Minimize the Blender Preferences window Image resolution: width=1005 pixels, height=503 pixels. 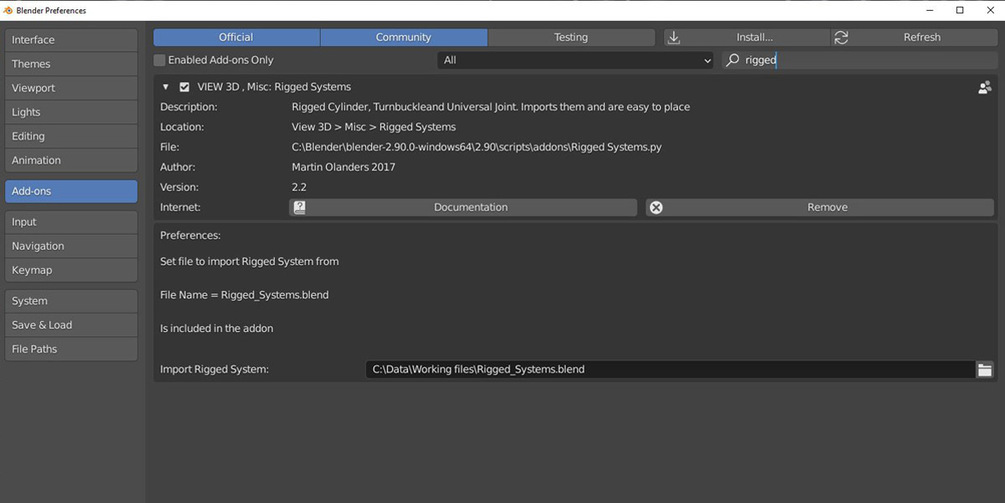(x=930, y=10)
